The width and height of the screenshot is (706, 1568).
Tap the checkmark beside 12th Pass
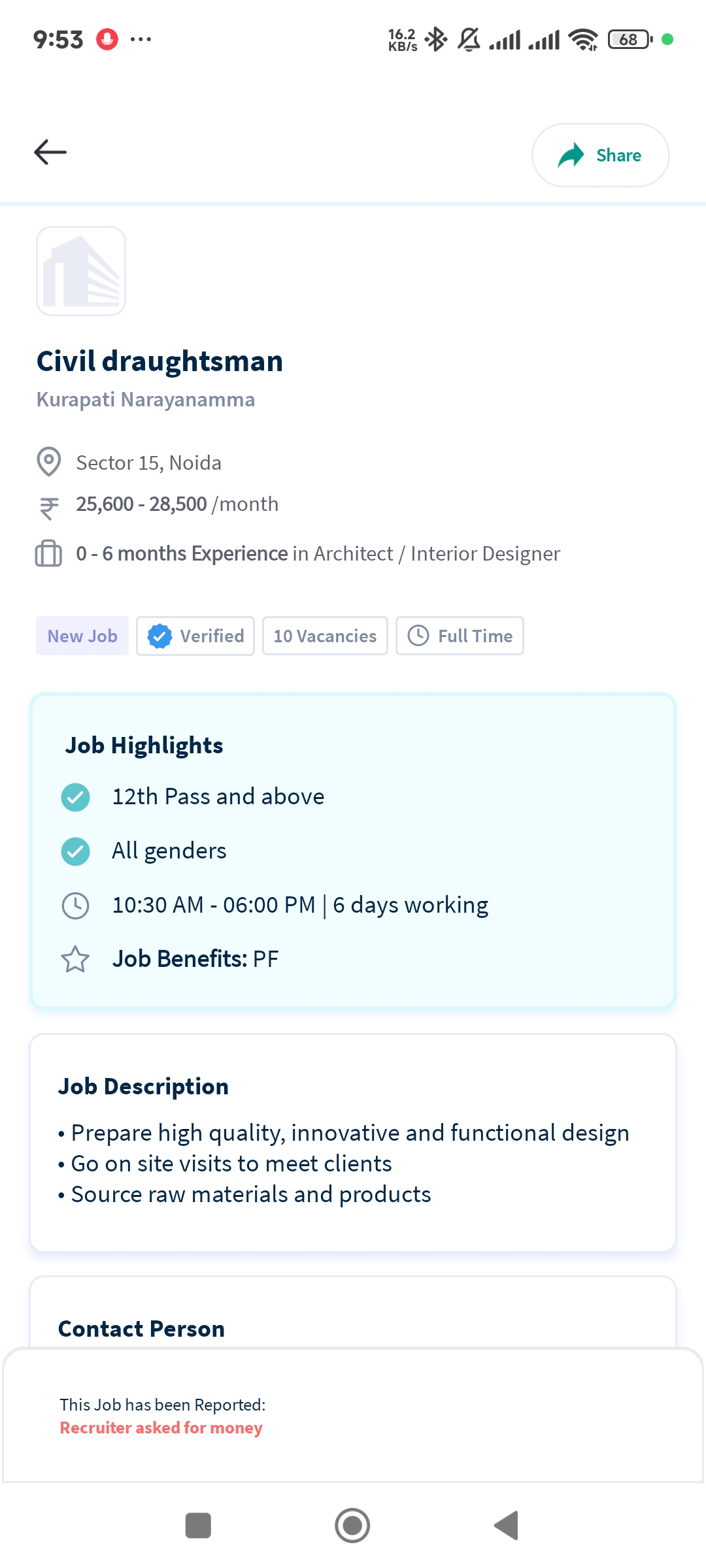point(75,797)
